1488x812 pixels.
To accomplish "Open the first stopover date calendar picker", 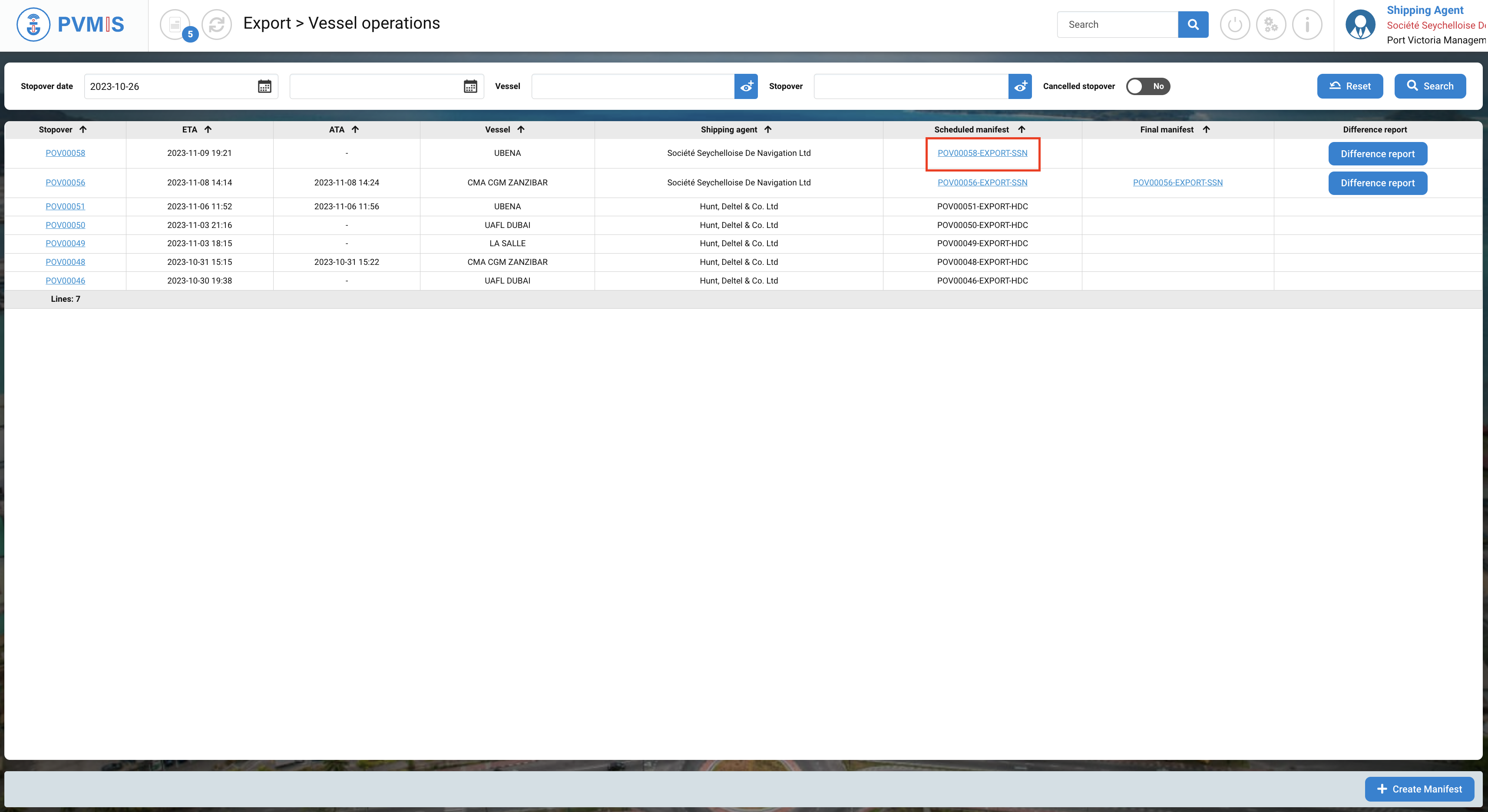I will (x=265, y=86).
